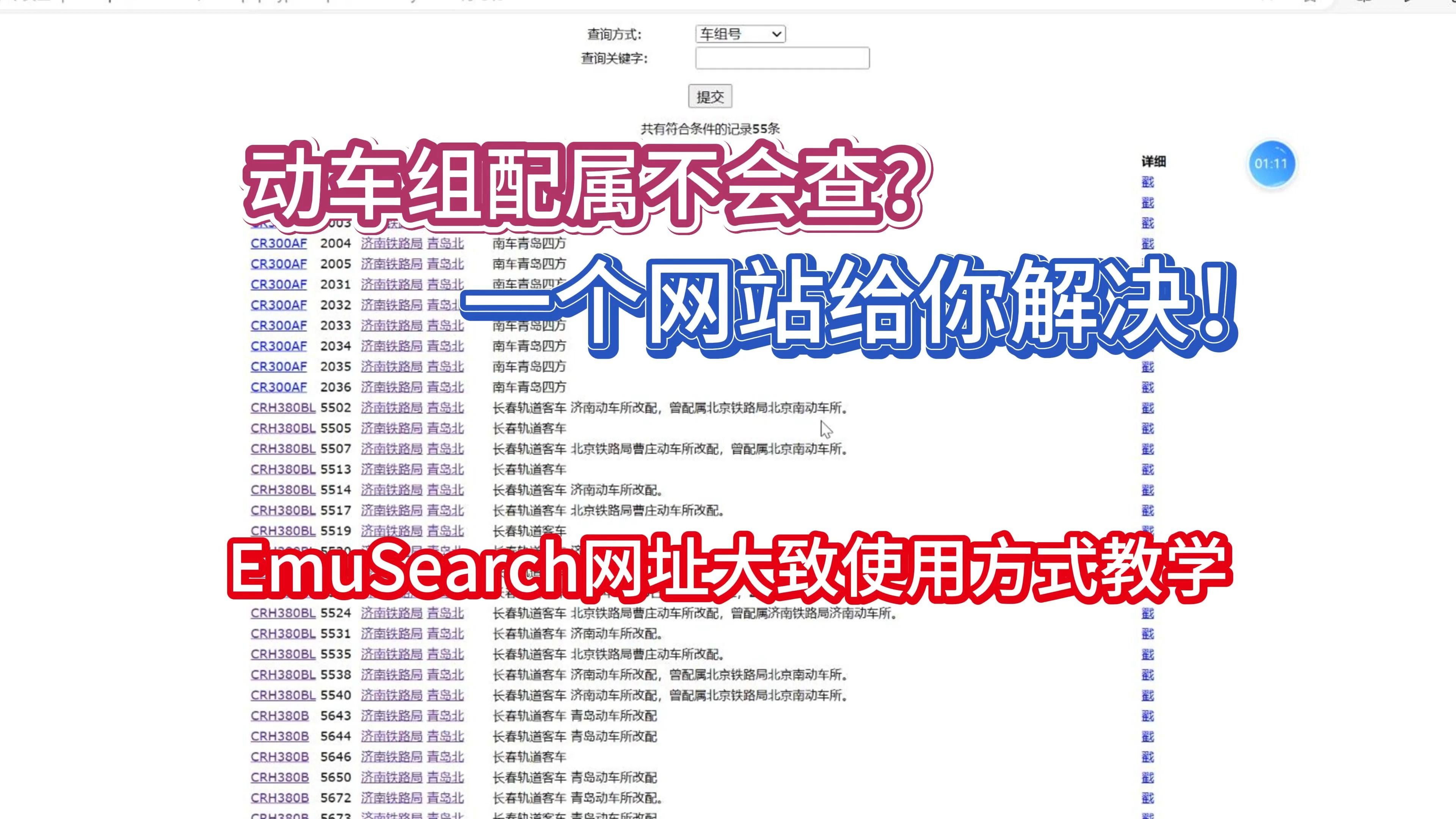
Task: Open the 查询方式 dropdown showing 车组号
Action: (740, 34)
